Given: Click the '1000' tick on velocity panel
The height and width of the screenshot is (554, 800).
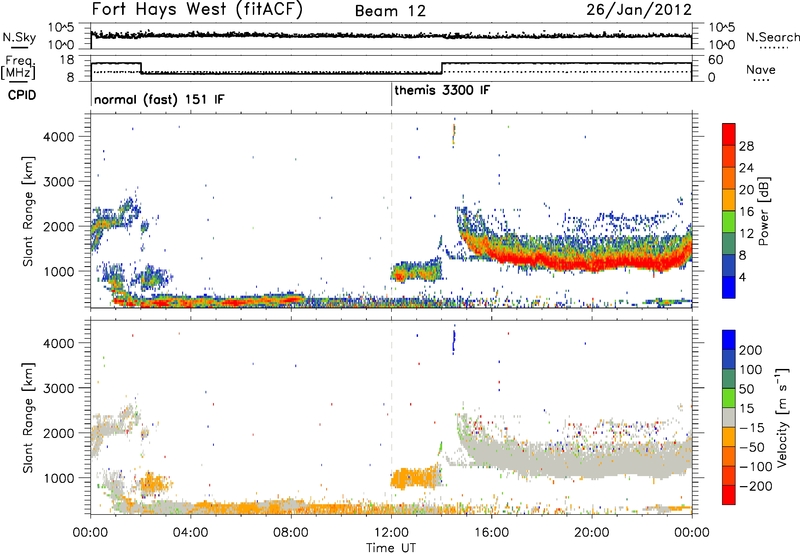Looking at the screenshot, I should 59,478.
